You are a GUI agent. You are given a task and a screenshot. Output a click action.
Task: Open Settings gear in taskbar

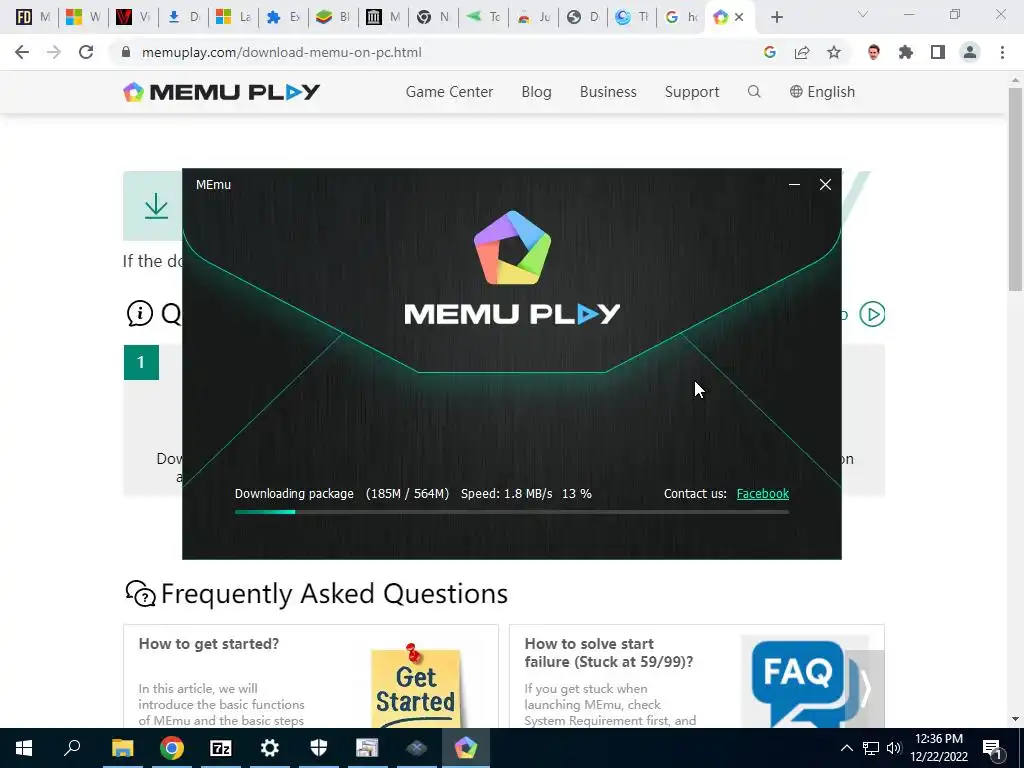270,748
